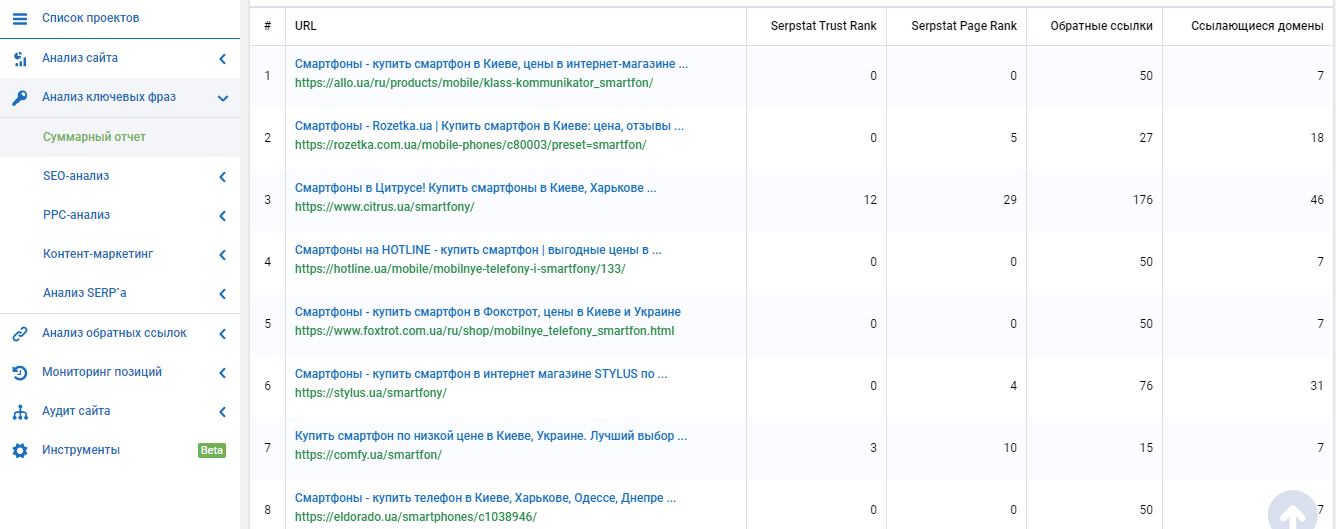Open allo.ua smartphones title link

tap(491, 64)
